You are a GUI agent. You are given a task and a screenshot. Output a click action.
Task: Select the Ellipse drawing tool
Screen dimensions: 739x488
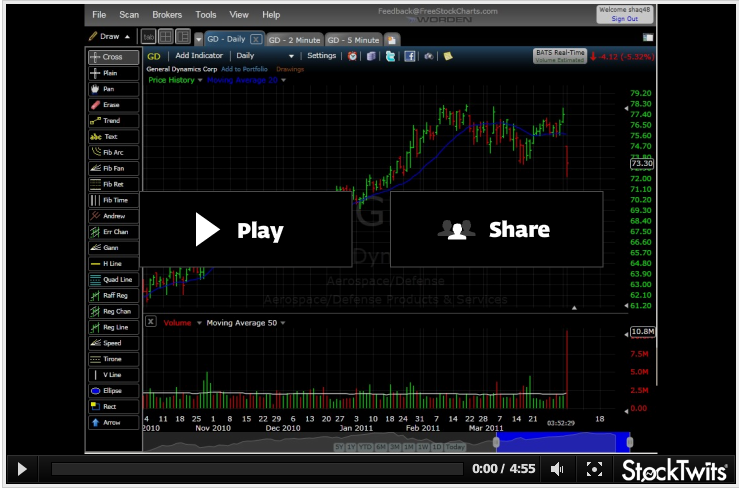pos(113,391)
